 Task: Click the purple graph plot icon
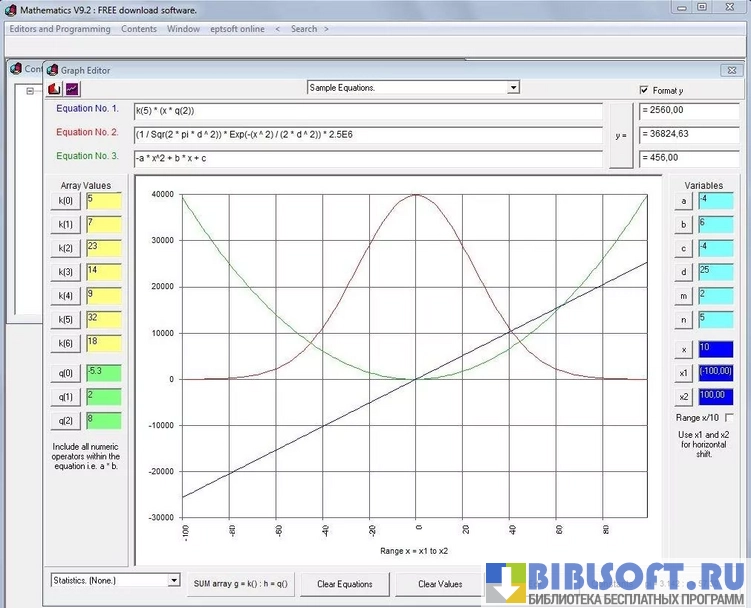tap(72, 89)
